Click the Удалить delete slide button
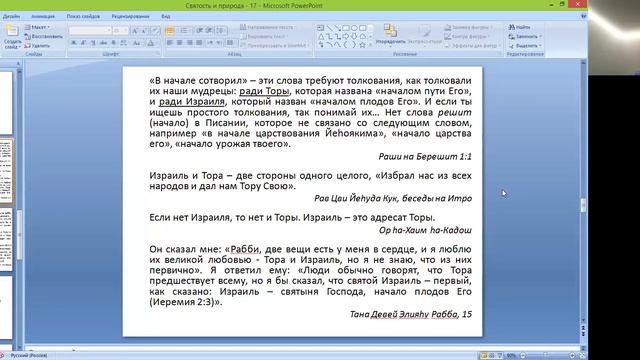The width and height of the screenshot is (640, 360). point(37,46)
